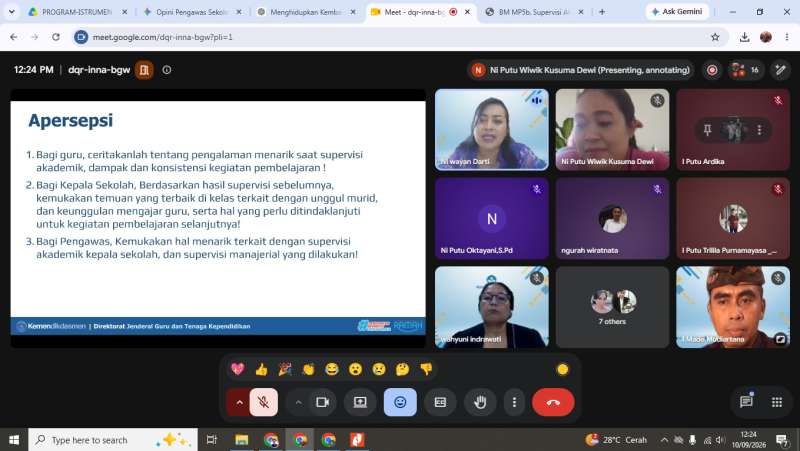This screenshot has width=800, height=451.
Task: Close the emoji reactions bar
Action: 400,402
